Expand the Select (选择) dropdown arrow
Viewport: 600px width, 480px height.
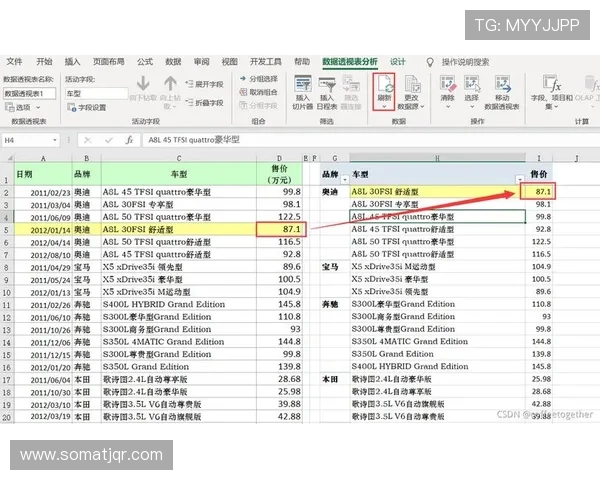pos(471,106)
